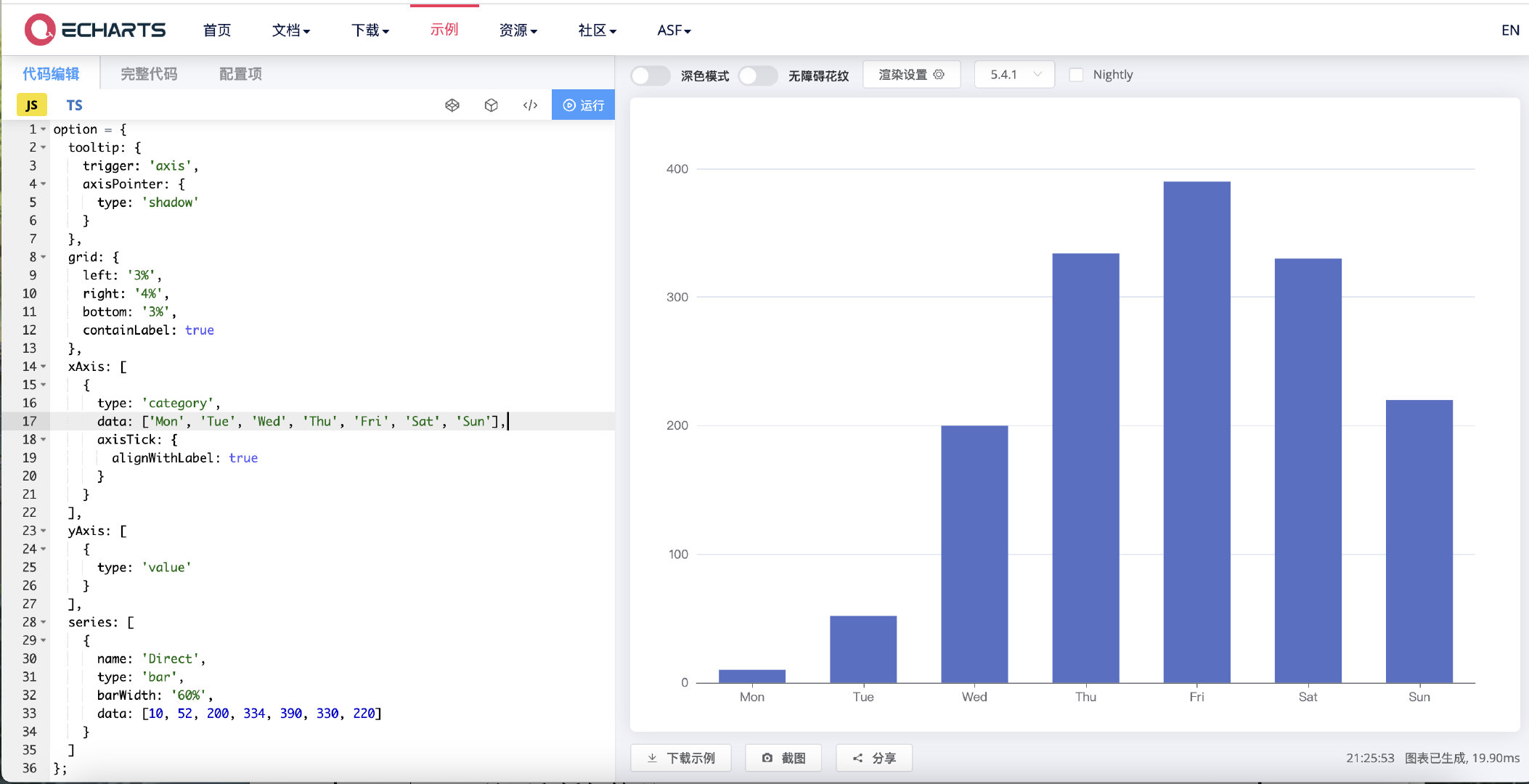
Task: Click the ECharts logo
Action: [95, 30]
